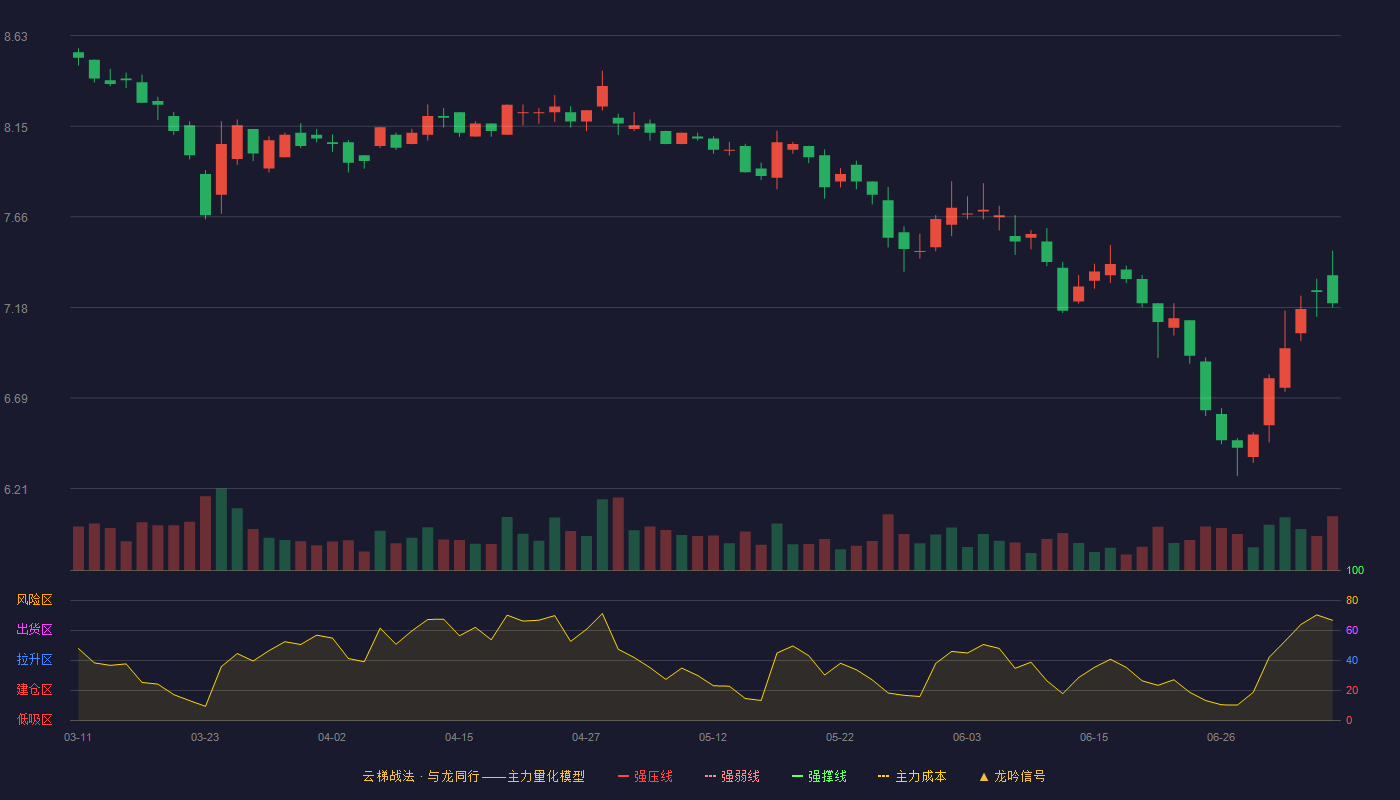This screenshot has height=800, width=1400.
Task: Click the 龙吟信号 triangle legend icon
Action: [983, 776]
